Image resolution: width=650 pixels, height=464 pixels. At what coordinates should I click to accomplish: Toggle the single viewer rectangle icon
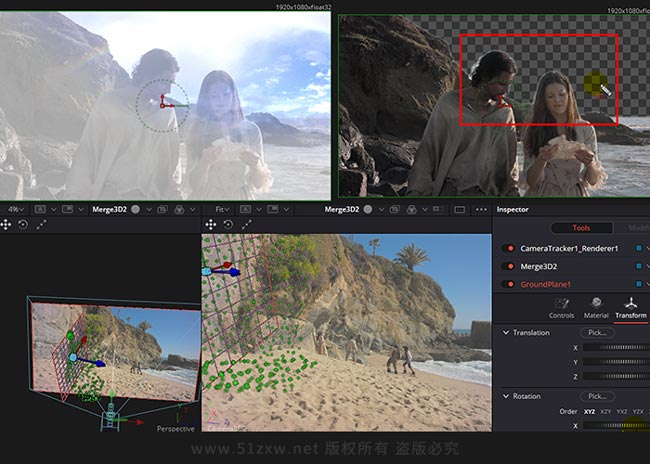click(x=459, y=210)
